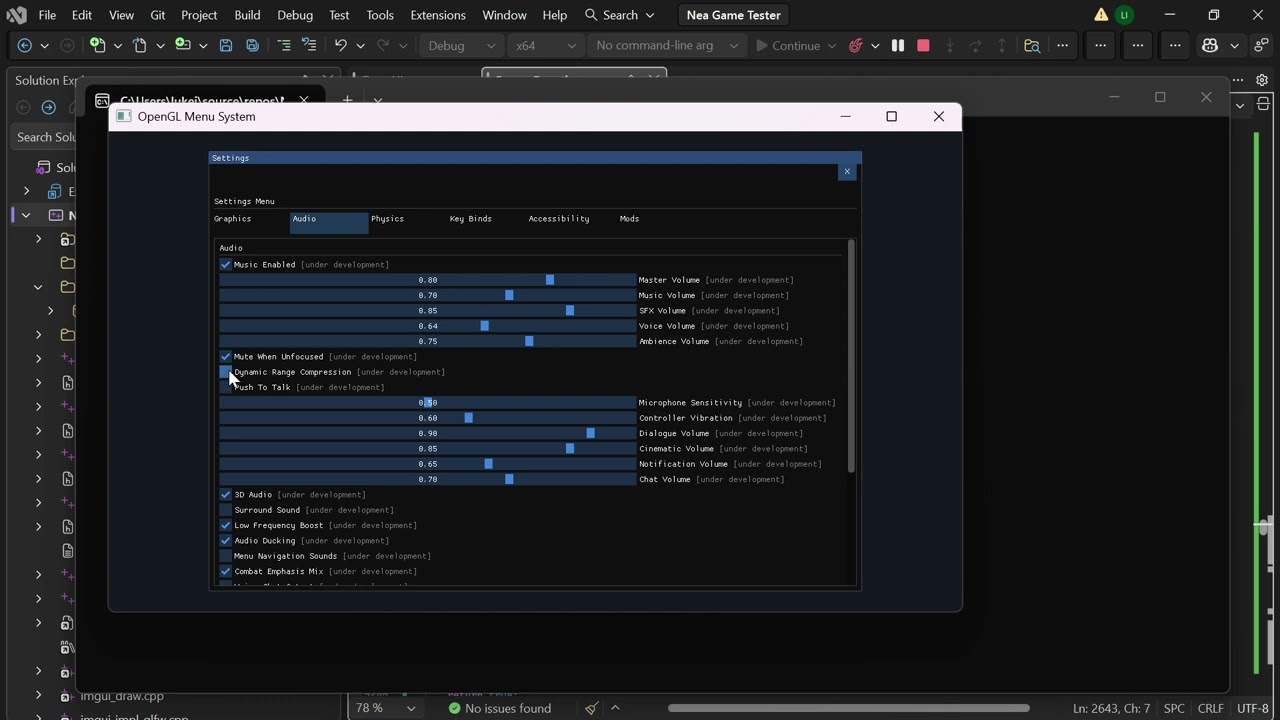Switch to the Physics settings tab
This screenshot has width=1280, height=720.
click(x=388, y=219)
